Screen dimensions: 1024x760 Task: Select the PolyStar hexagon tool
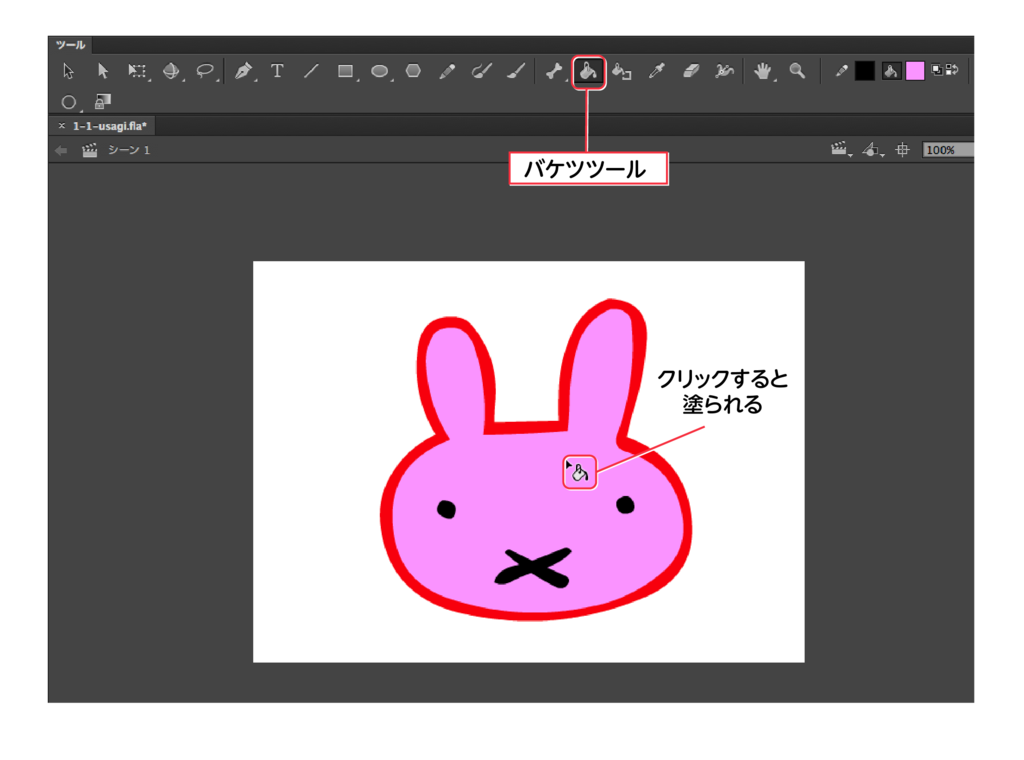pos(413,70)
